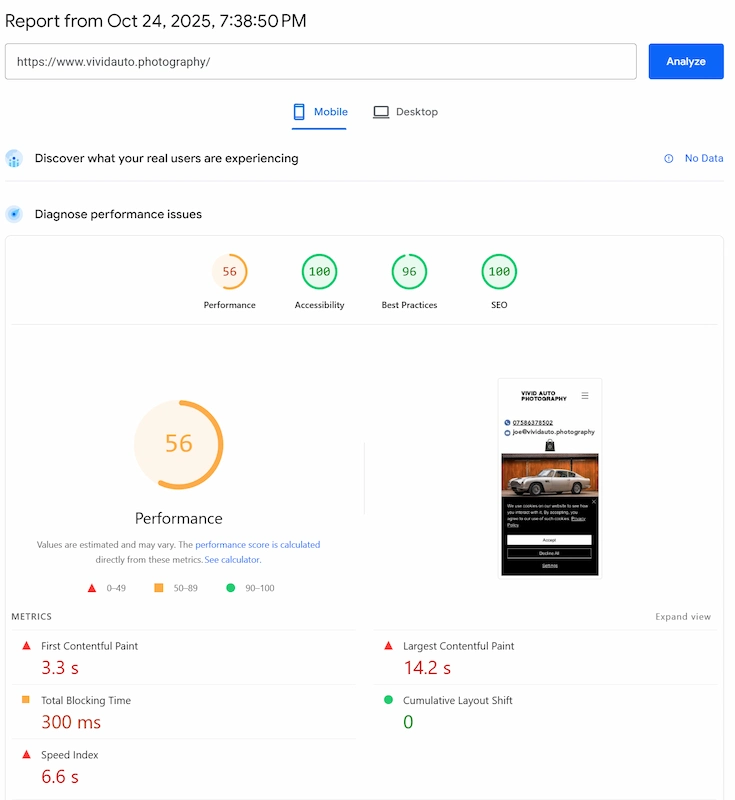
Task: Open the See calculator link
Action: click(233, 560)
